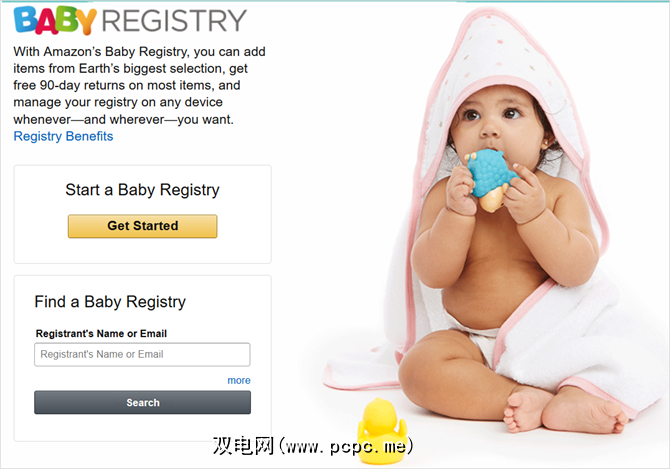Click the Start a Baby Registry card

click(142, 214)
